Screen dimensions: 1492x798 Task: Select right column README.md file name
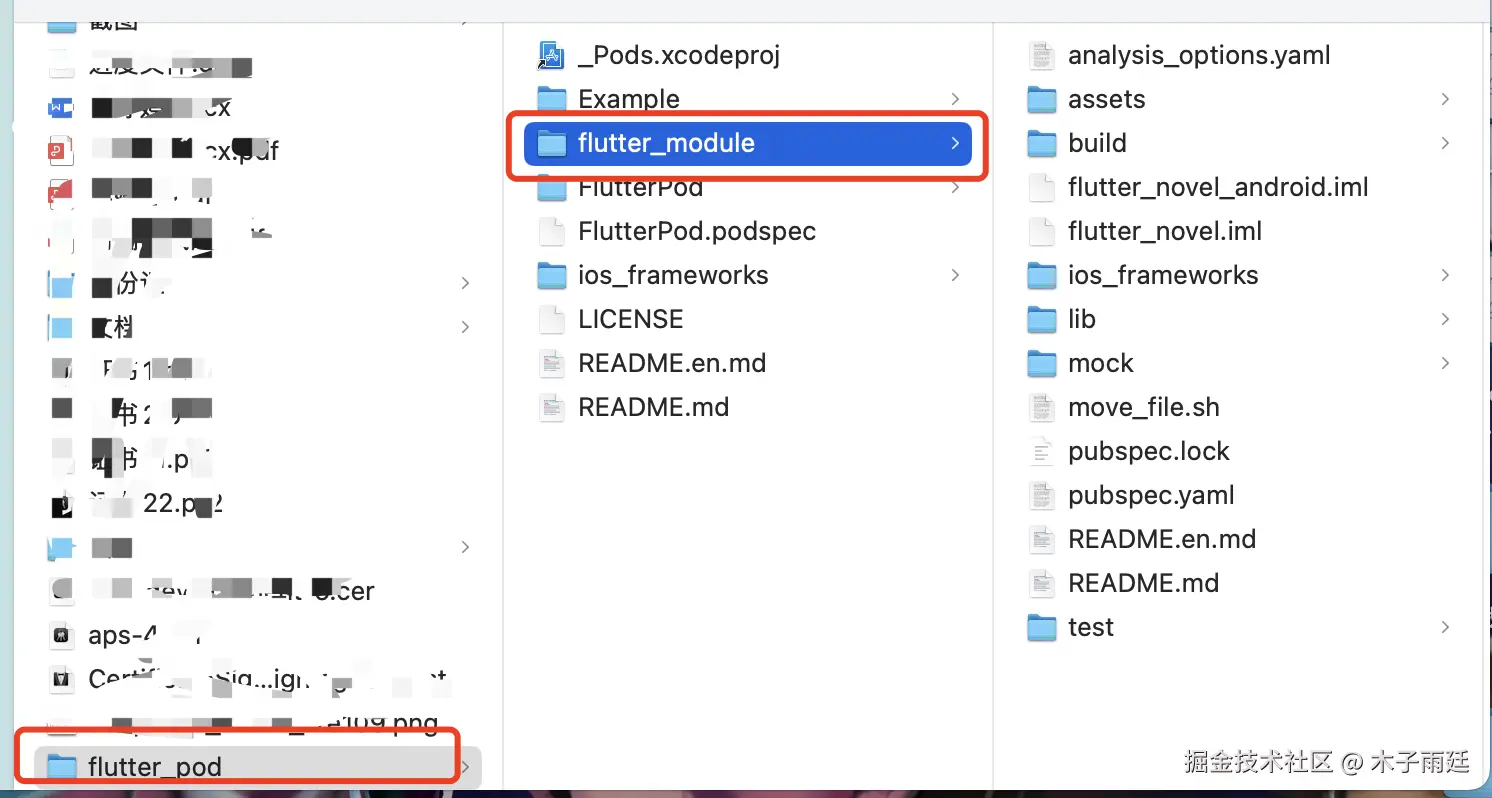tap(1144, 583)
